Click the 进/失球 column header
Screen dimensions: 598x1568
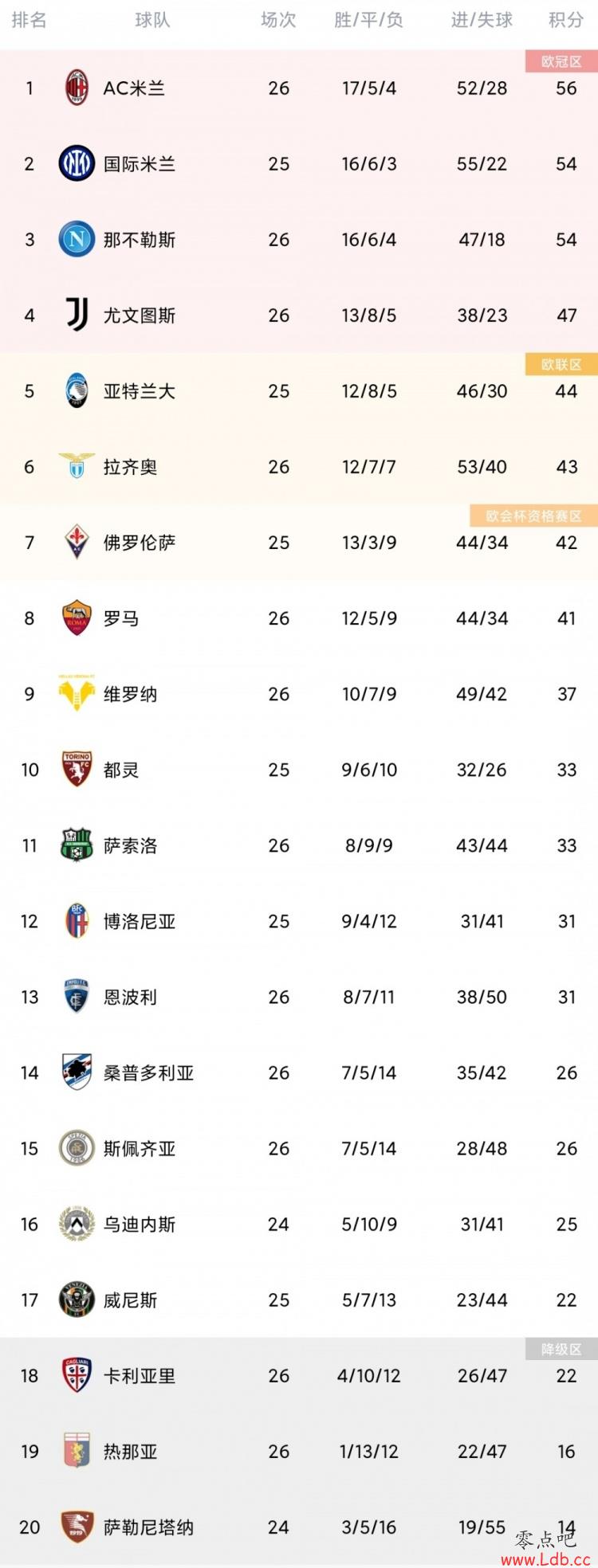482,20
